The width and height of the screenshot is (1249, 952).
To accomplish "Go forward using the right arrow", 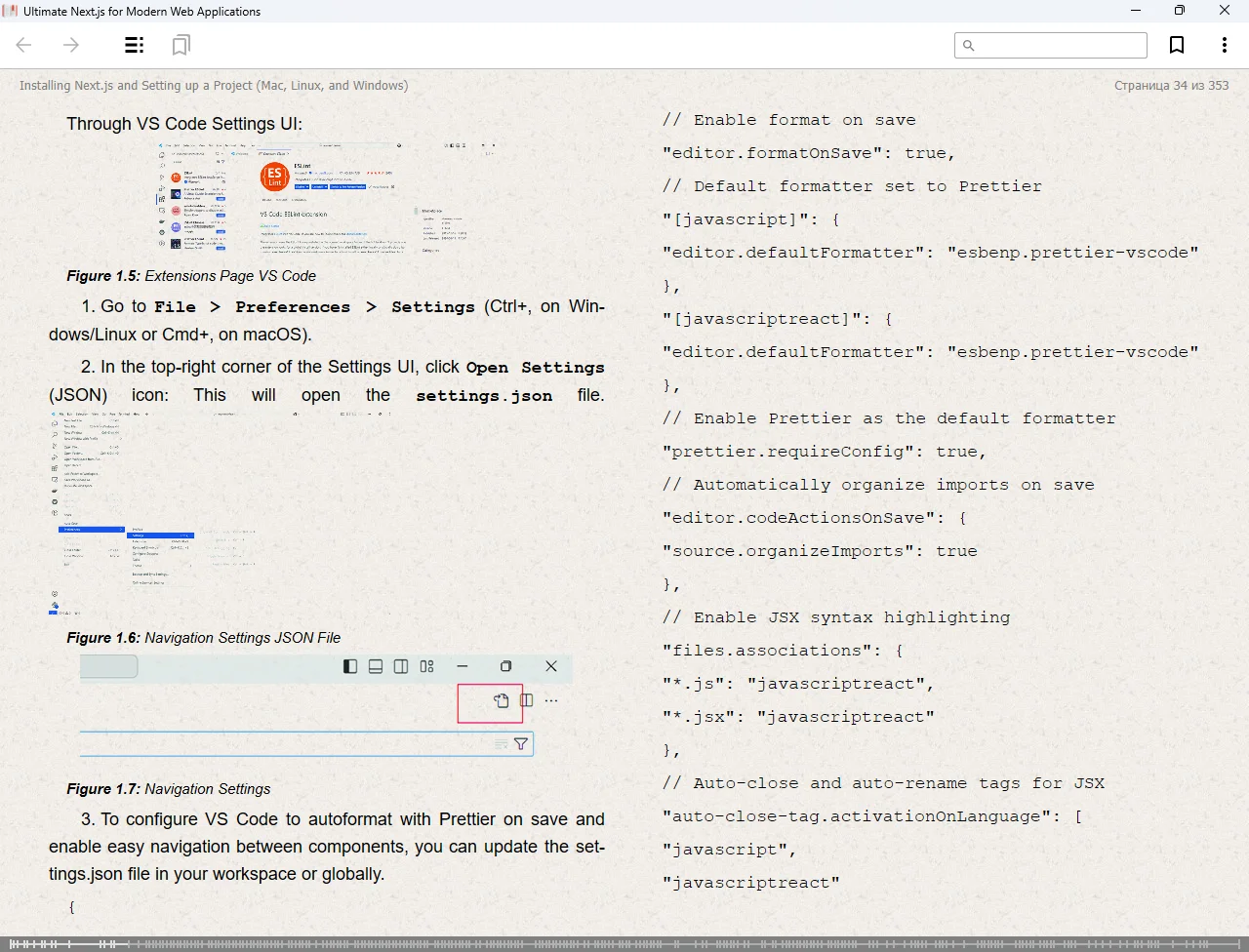I will click(x=71, y=45).
